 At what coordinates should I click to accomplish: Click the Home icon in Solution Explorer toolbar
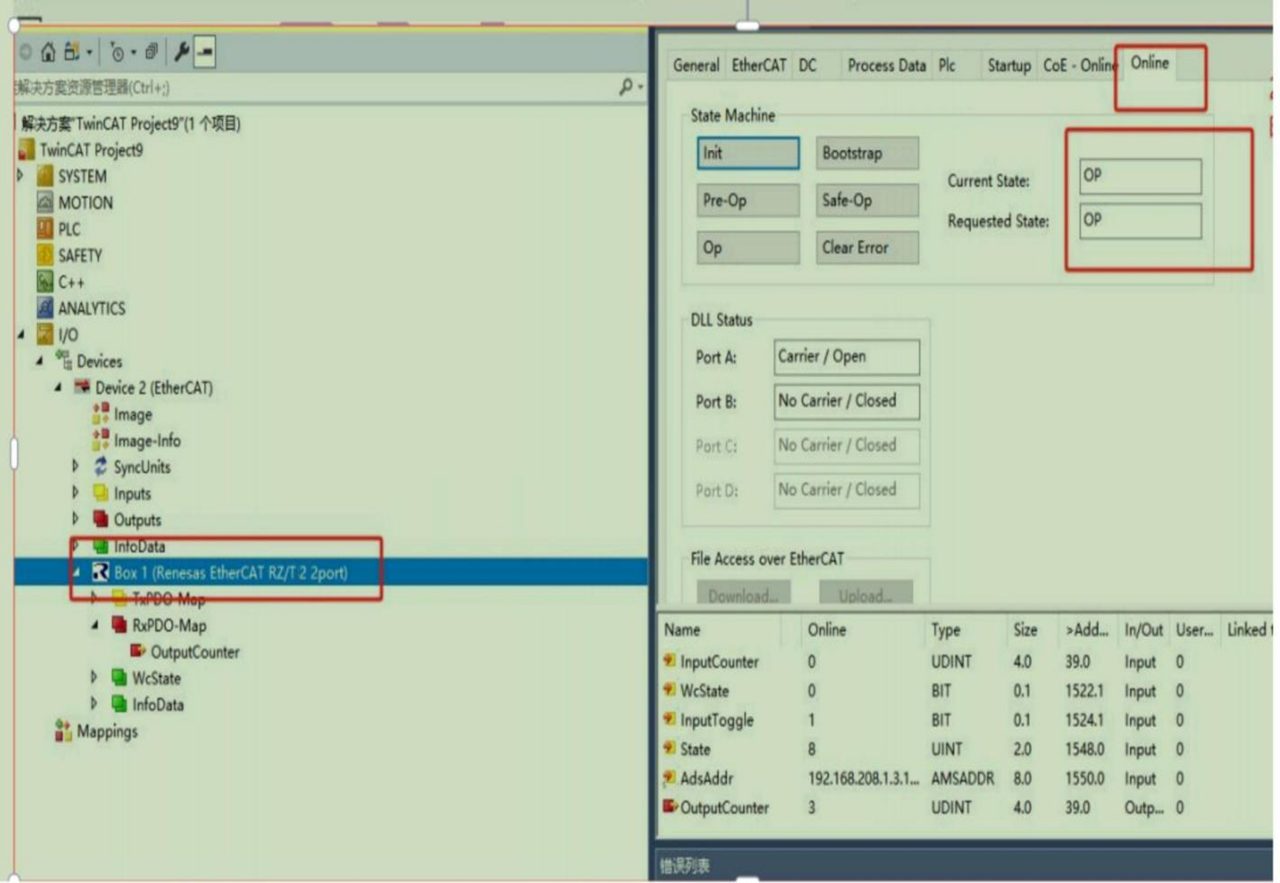click(x=48, y=51)
